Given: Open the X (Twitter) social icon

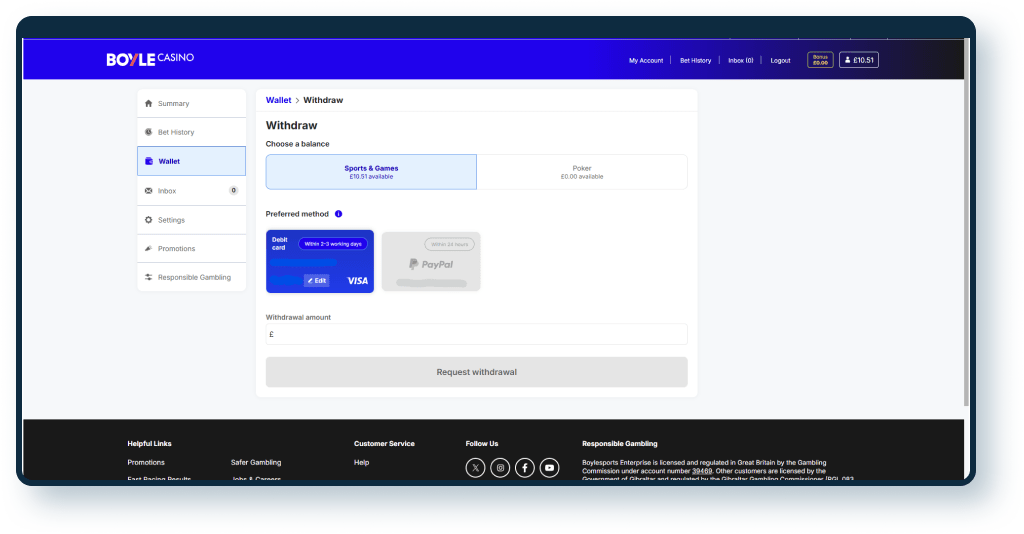Looking at the screenshot, I should 476,467.
